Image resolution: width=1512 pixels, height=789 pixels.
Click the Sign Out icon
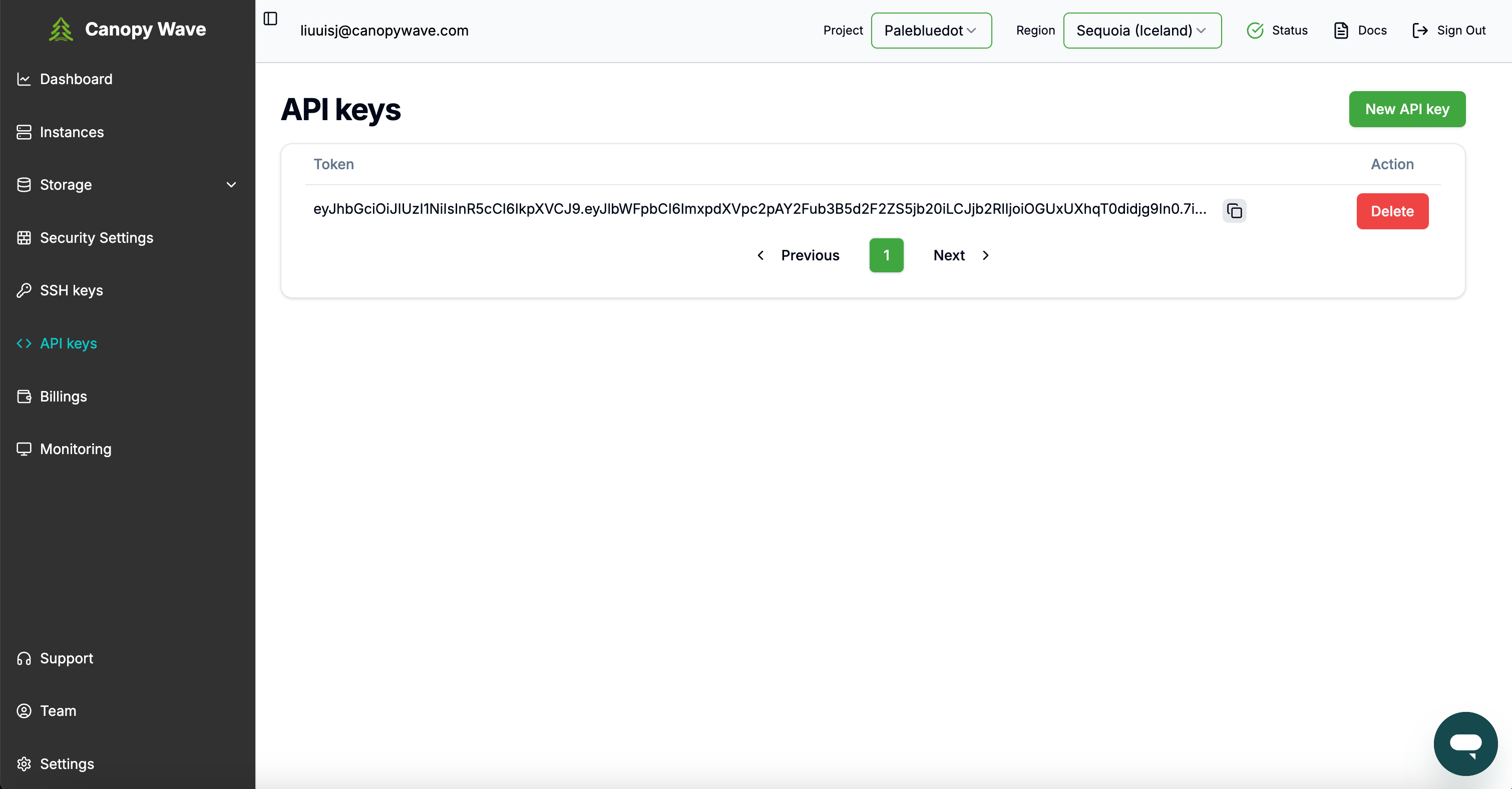[1420, 31]
